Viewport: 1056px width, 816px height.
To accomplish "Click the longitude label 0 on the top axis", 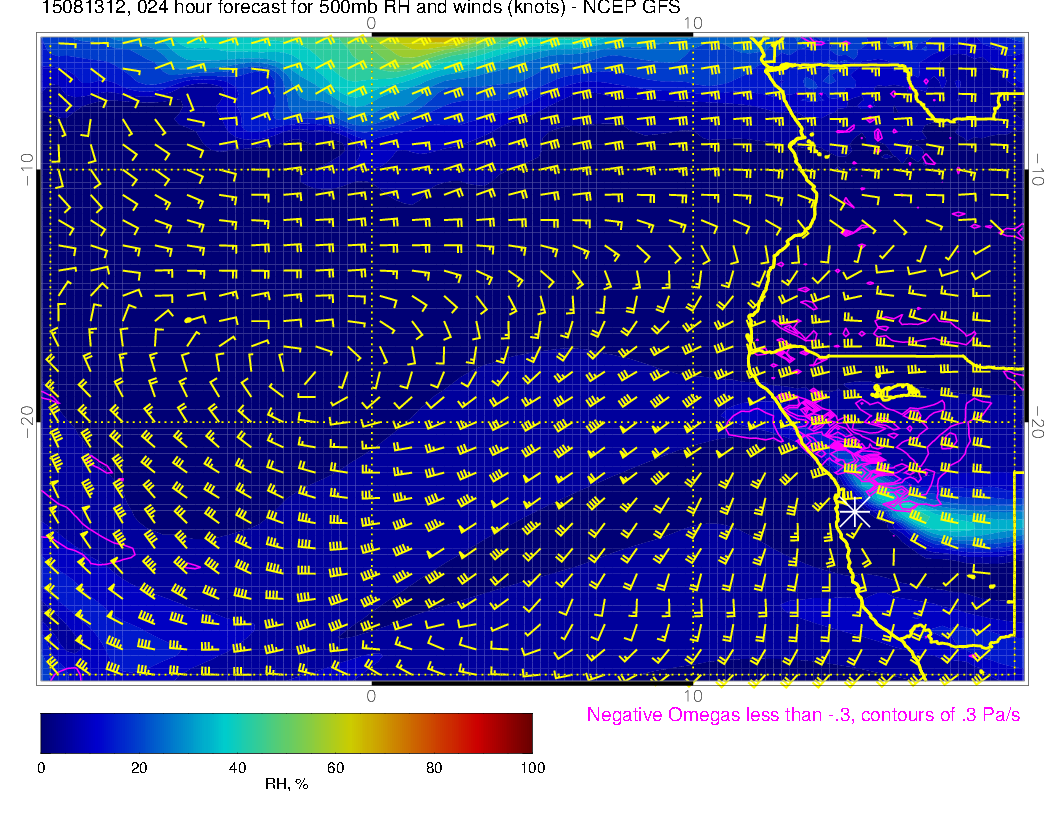I will [x=371, y=23].
